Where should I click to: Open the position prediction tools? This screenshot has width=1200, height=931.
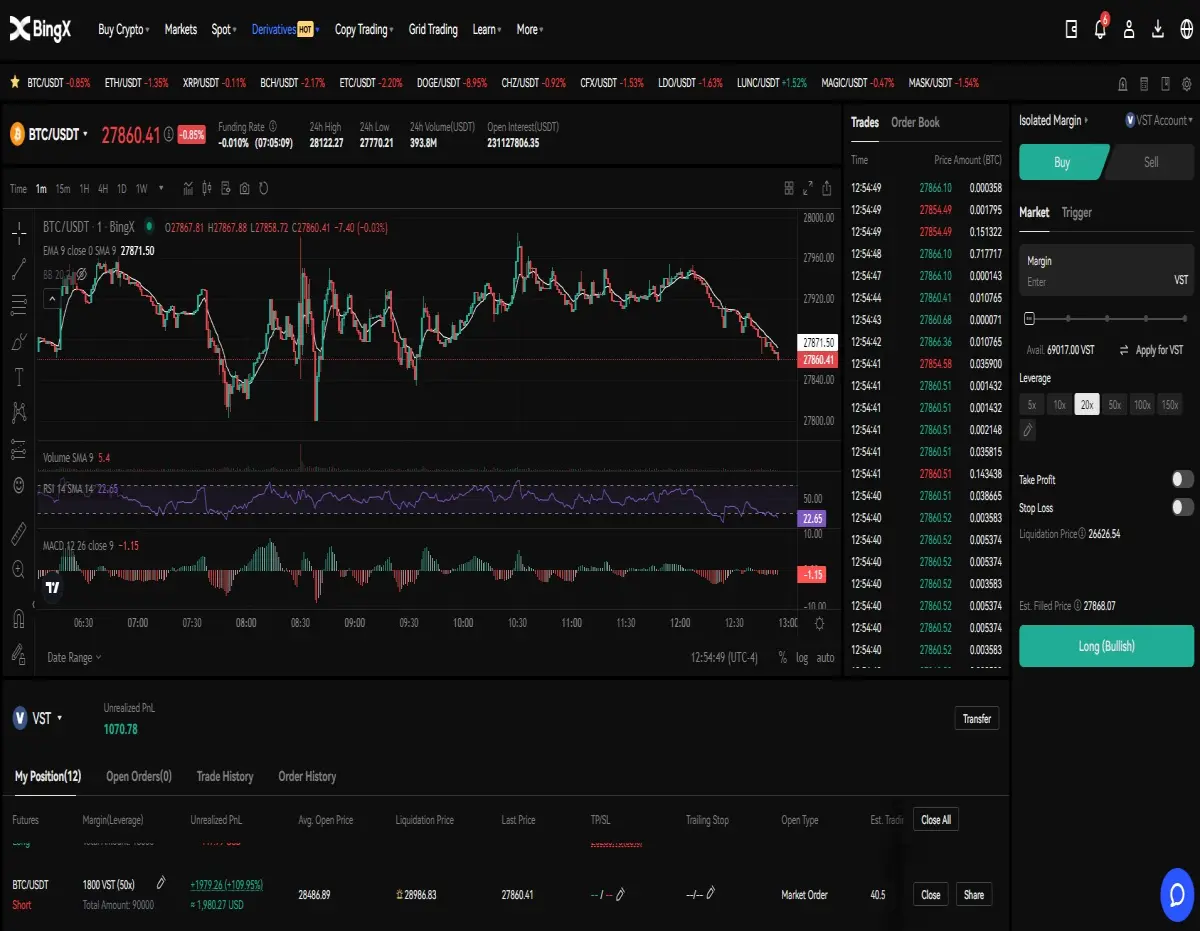click(18, 449)
